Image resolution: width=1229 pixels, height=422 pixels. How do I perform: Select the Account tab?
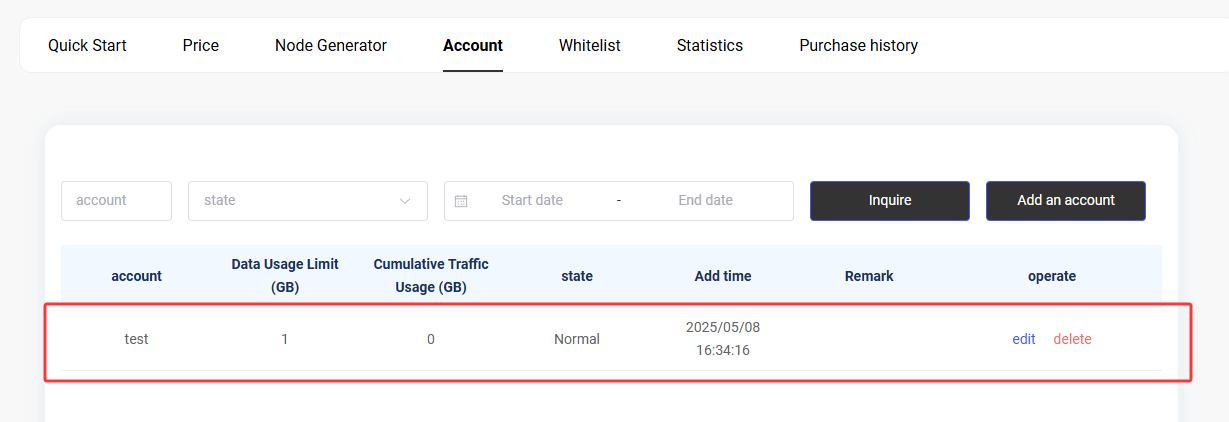click(473, 45)
